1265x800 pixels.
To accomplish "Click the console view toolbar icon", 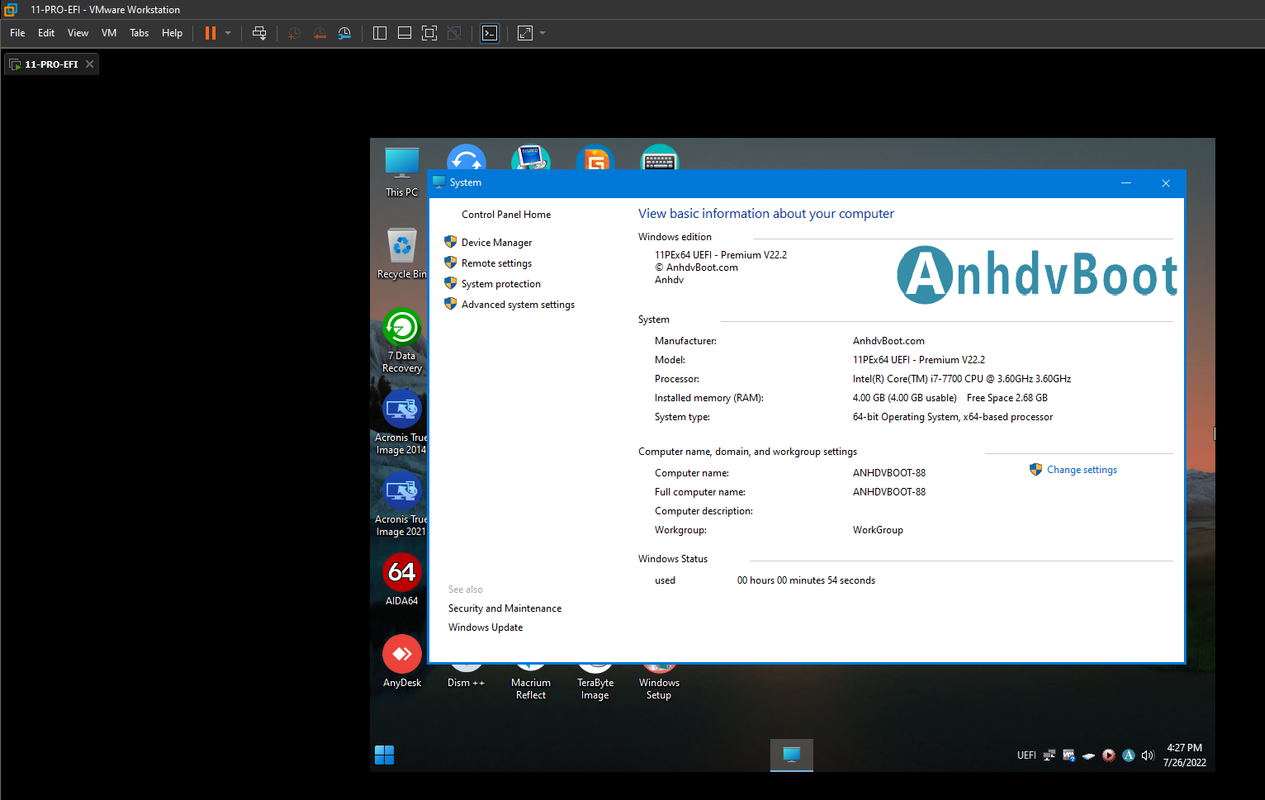I will (489, 33).
